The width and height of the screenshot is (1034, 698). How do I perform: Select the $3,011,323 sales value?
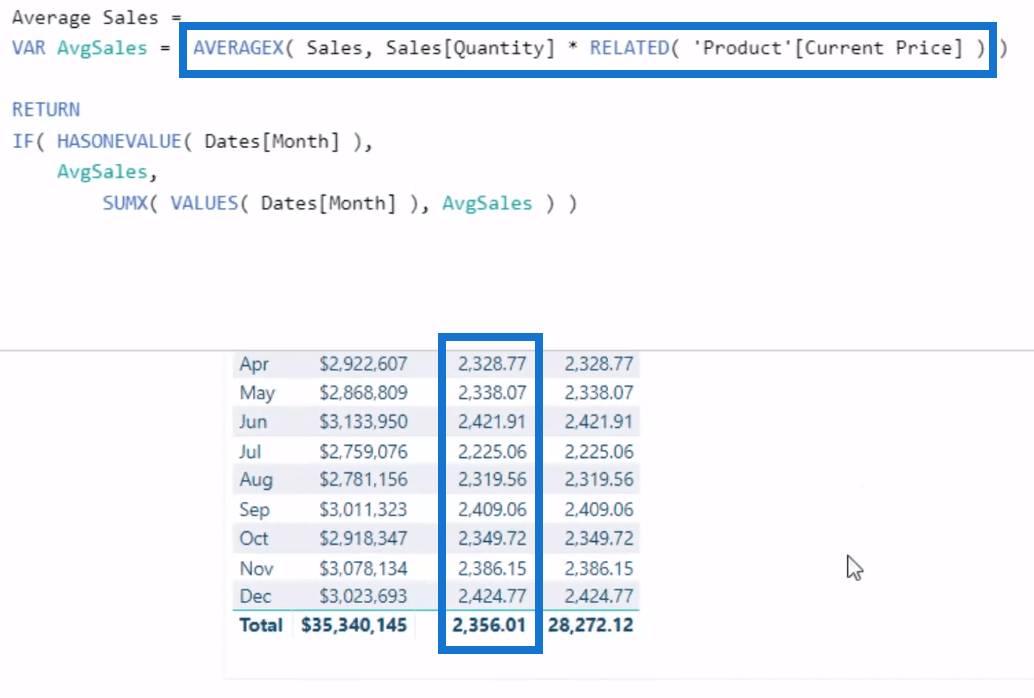(x=363, y=509)
